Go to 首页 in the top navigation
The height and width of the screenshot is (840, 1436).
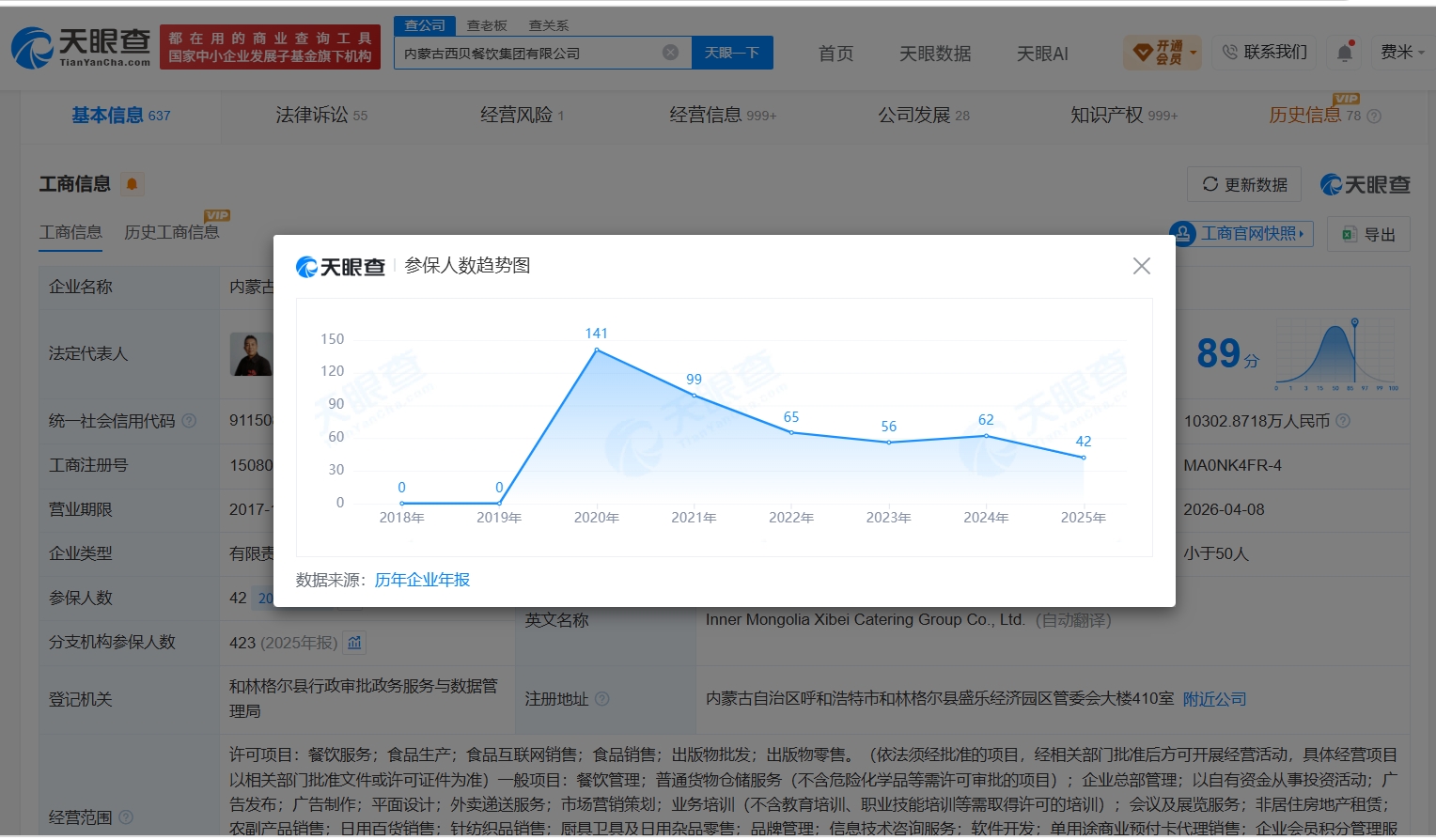pyautogui.click(x=835, y=54)
